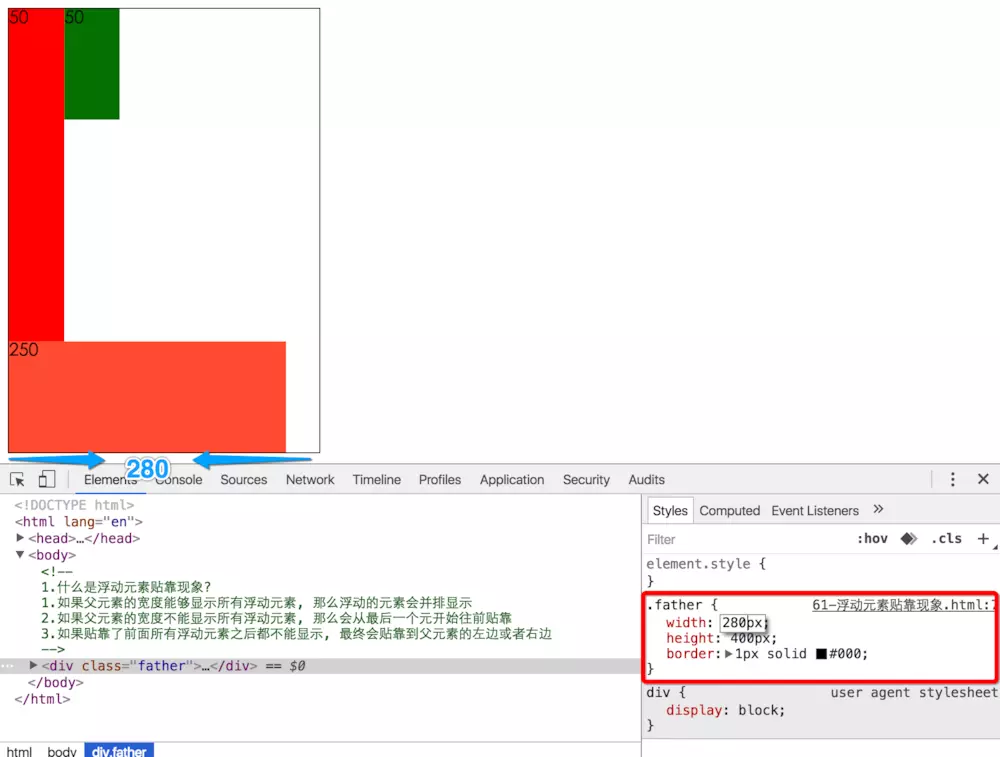The image size is (1000, 757).
Task: Click the black border color swatch
Action: click(x=821, y=654)
